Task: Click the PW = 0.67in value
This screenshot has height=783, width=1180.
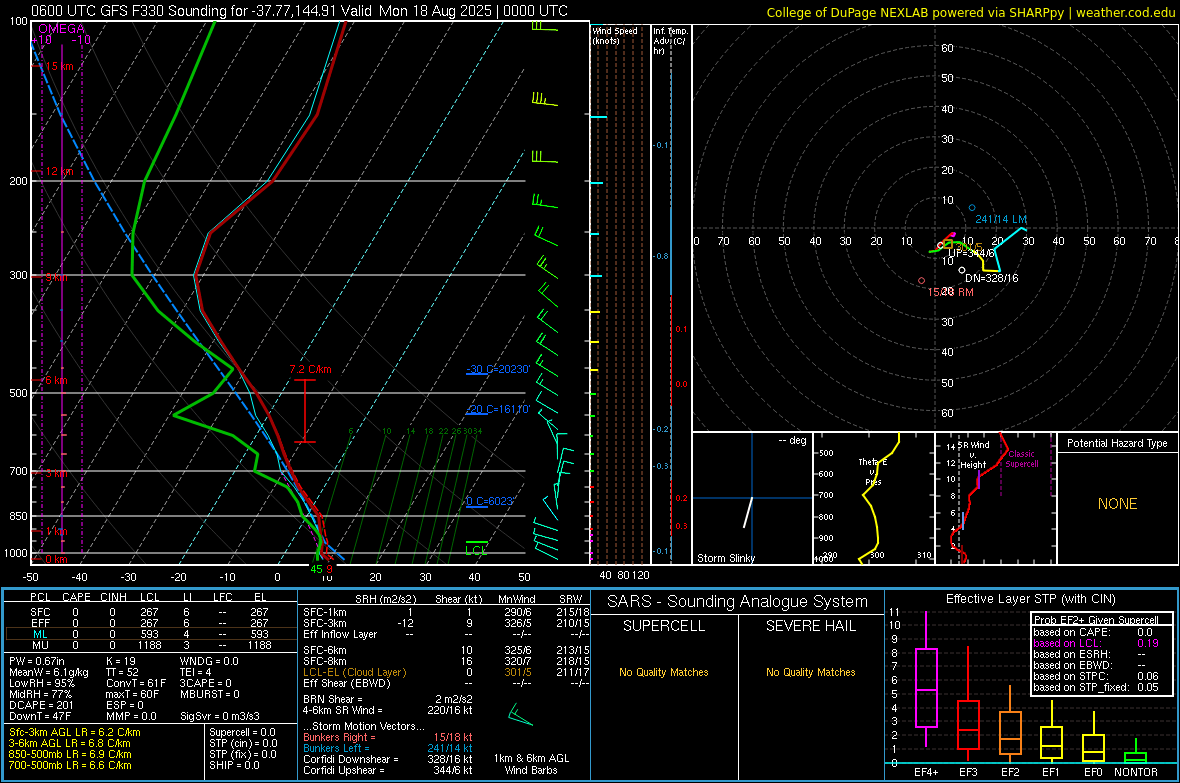Action: coord(37,661)
